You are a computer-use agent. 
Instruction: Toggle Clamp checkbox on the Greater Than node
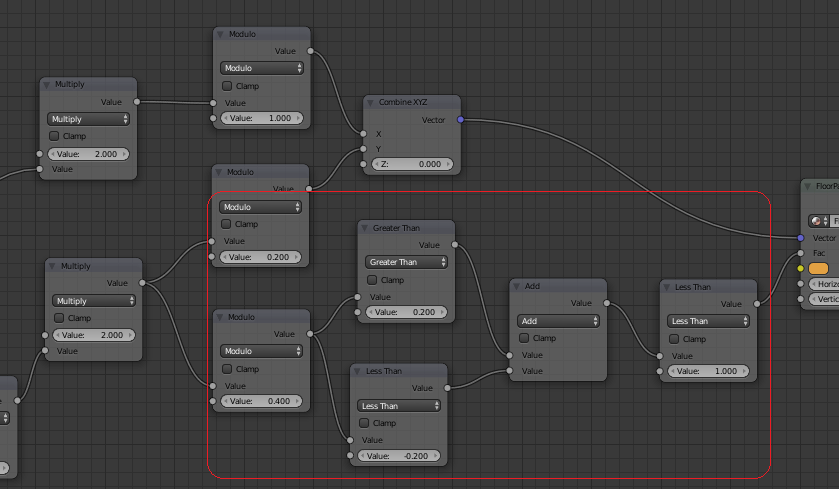(372, 280)
